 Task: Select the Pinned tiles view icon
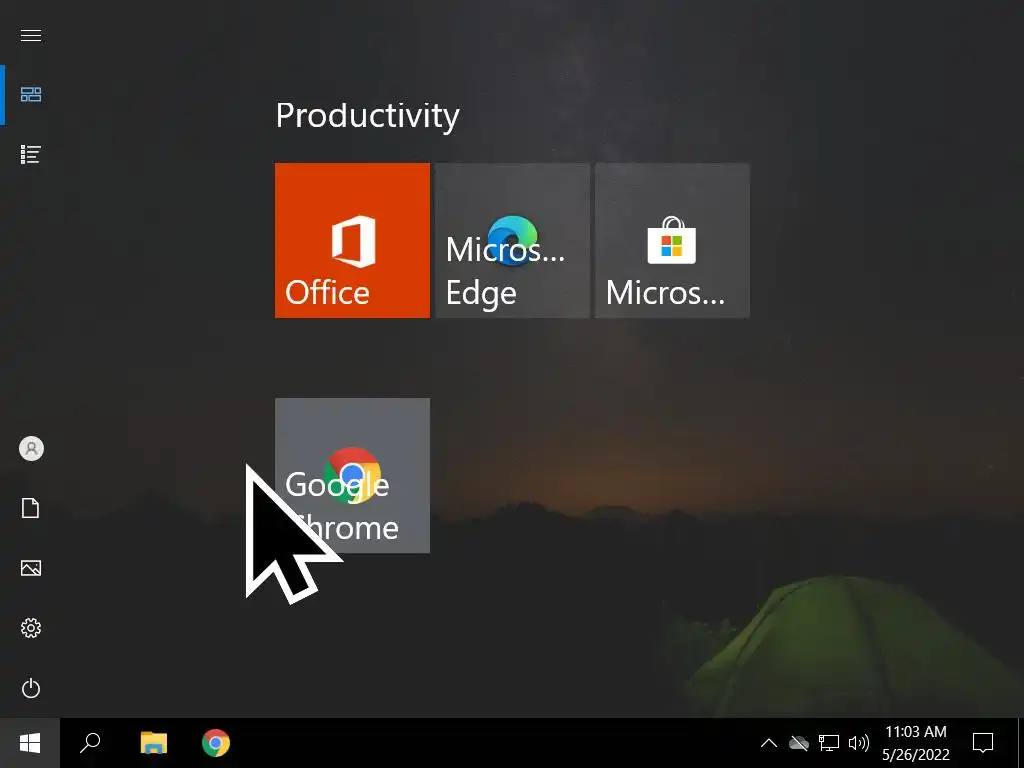(x=31, y=95)
